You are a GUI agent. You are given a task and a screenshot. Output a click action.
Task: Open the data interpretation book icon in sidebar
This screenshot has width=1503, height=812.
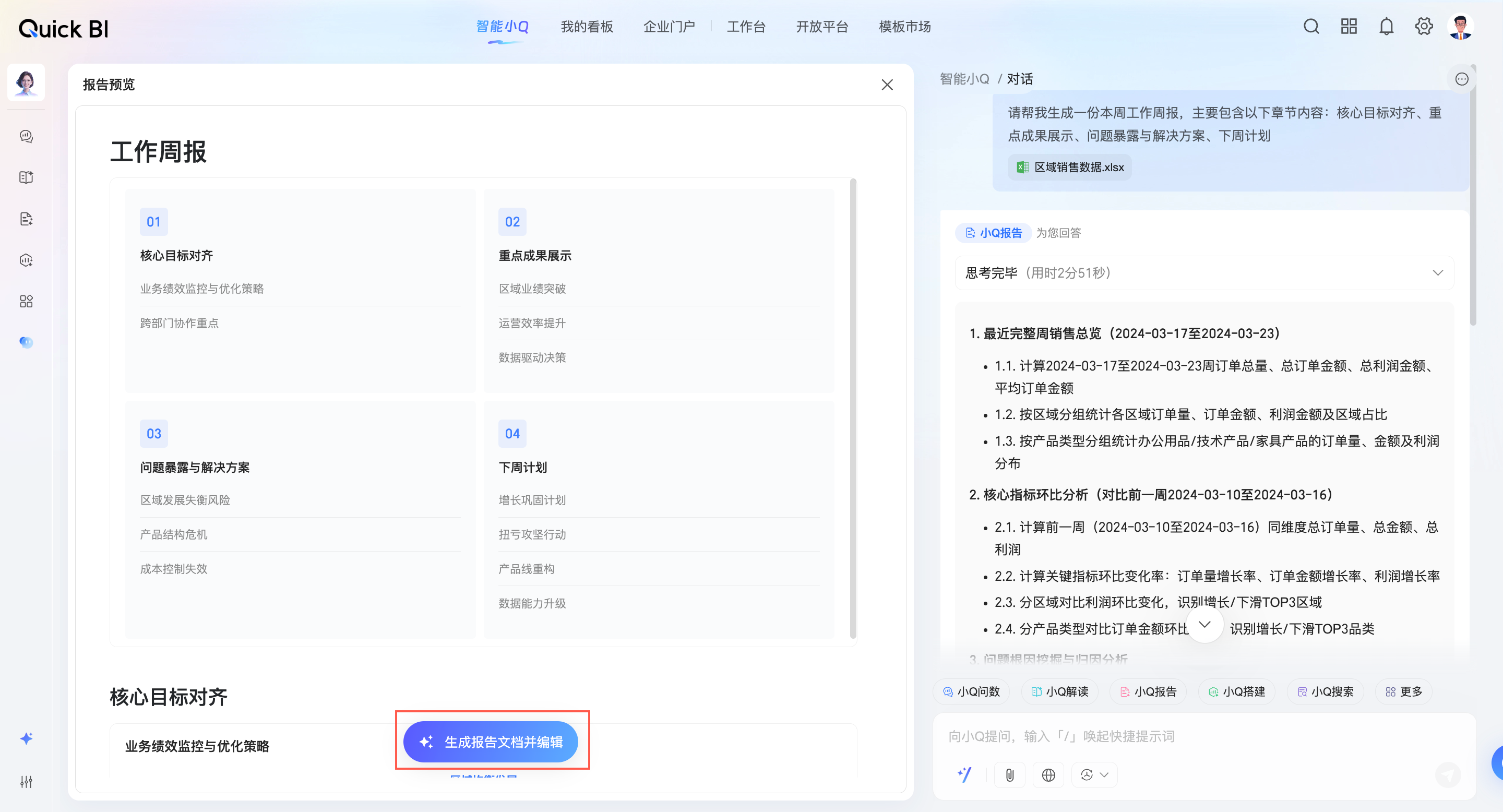26,177
